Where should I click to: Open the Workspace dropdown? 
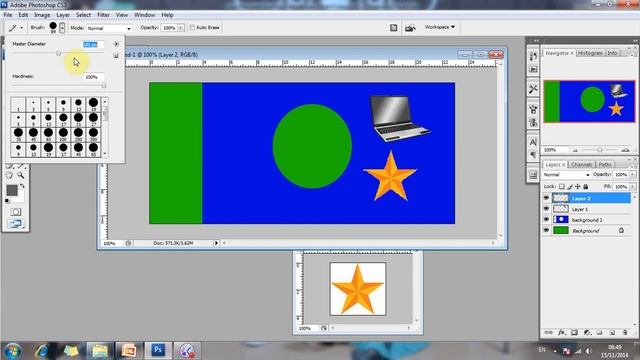[440, 27]
